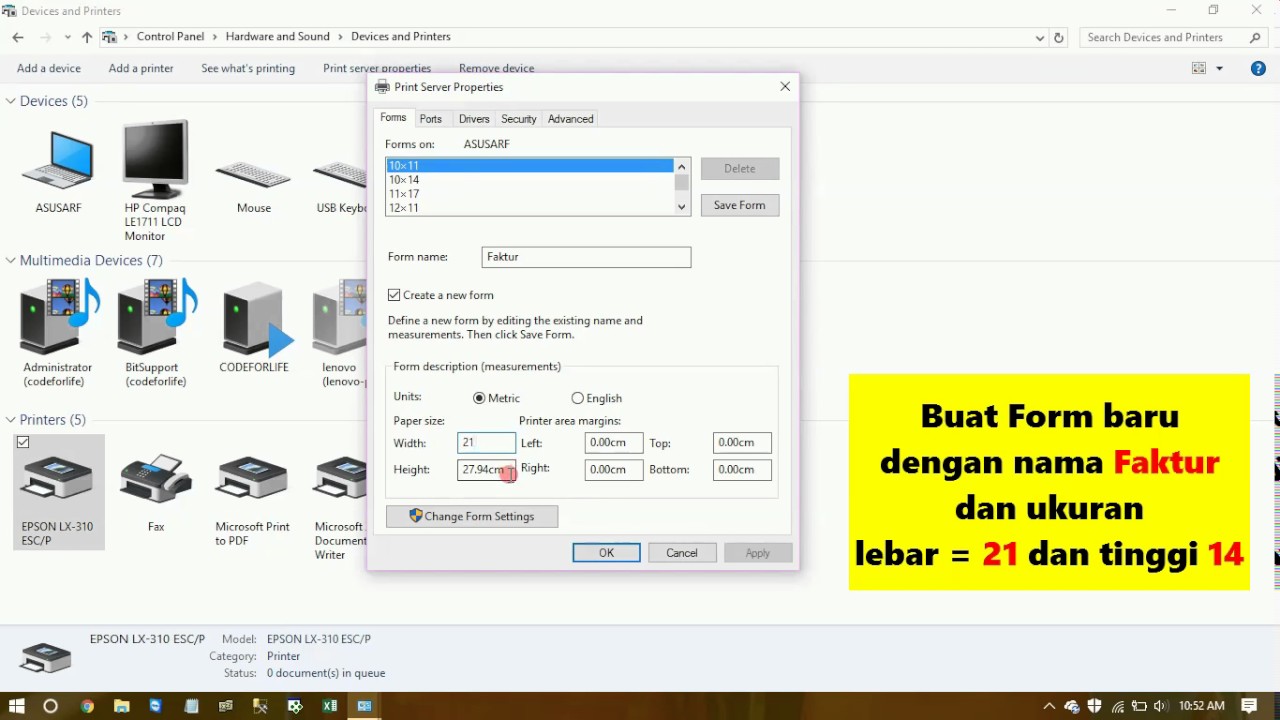The image size is (1280, 720).
Task: Click the OK button
Action: click(606, 553)
